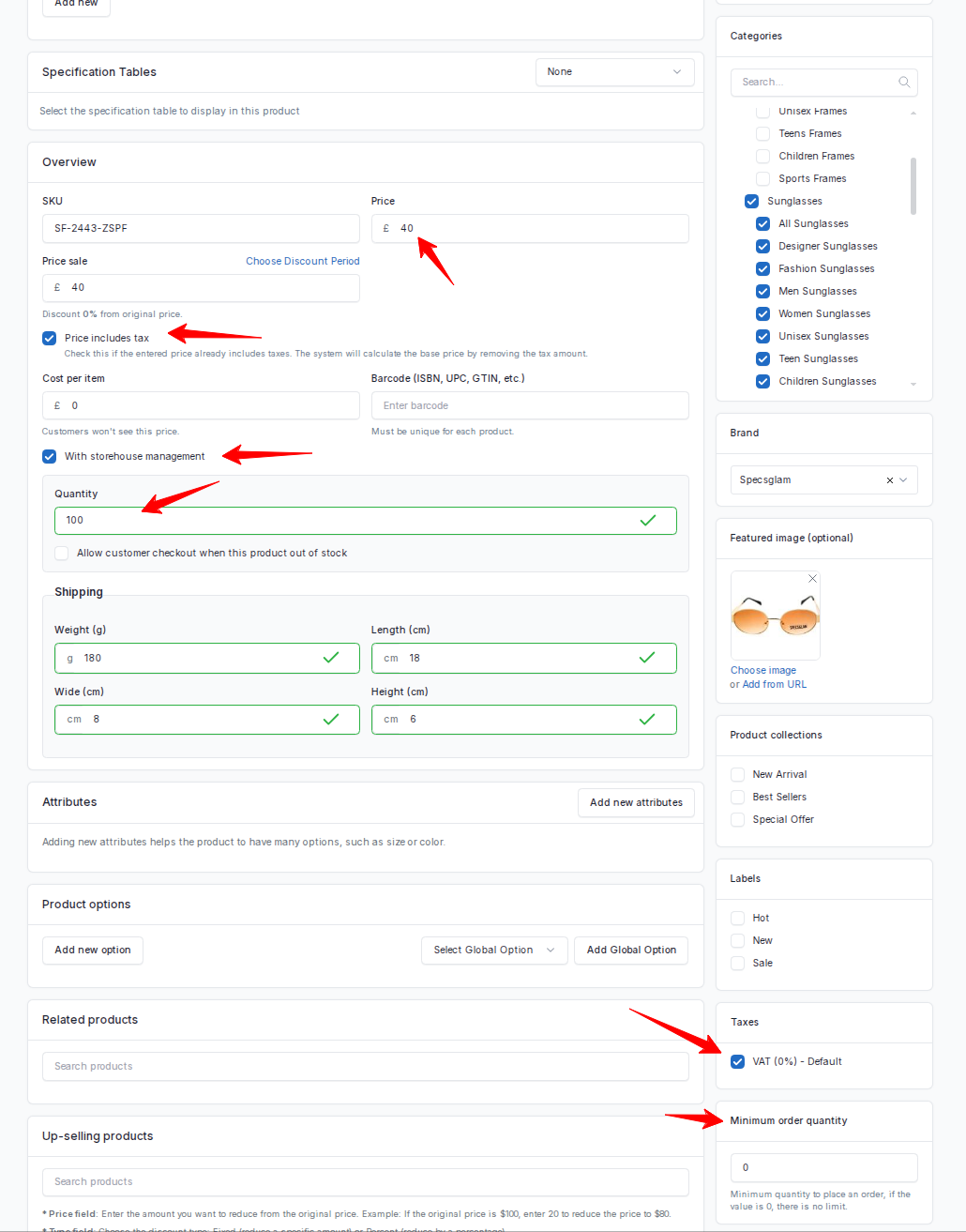Click the Cost per item field
The height and width of the screenshot is (1232, 966).
point(201,406)
